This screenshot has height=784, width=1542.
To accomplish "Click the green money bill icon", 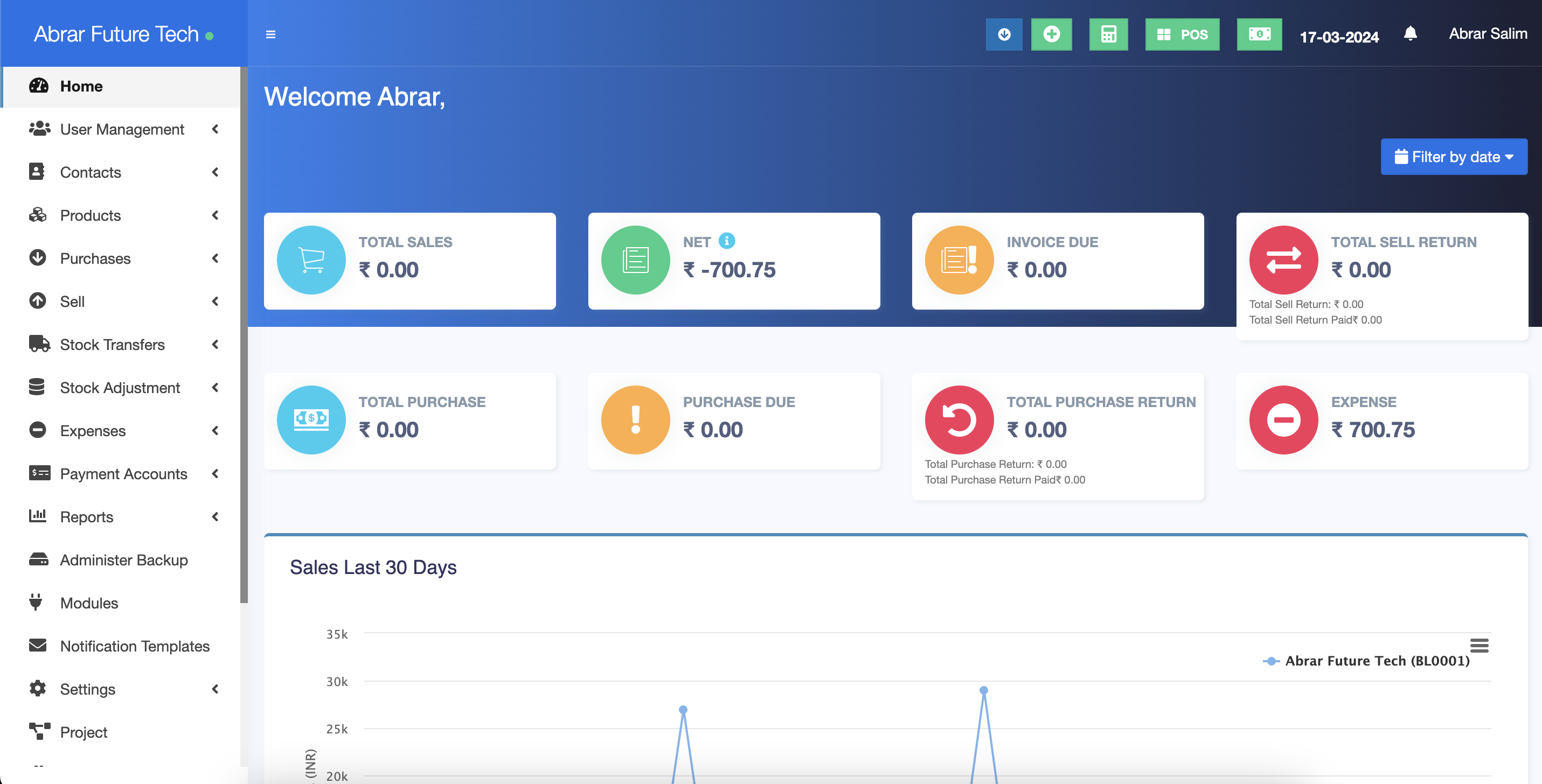I will 1259,34.
